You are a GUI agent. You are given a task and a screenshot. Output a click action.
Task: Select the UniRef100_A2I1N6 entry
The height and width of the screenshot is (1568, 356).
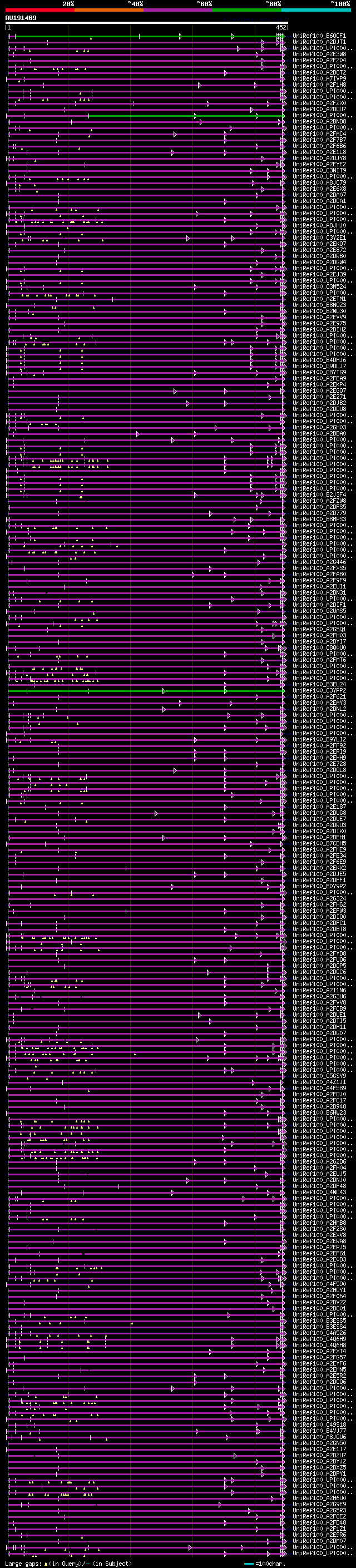pyautogui.click(x=319, y=990)
